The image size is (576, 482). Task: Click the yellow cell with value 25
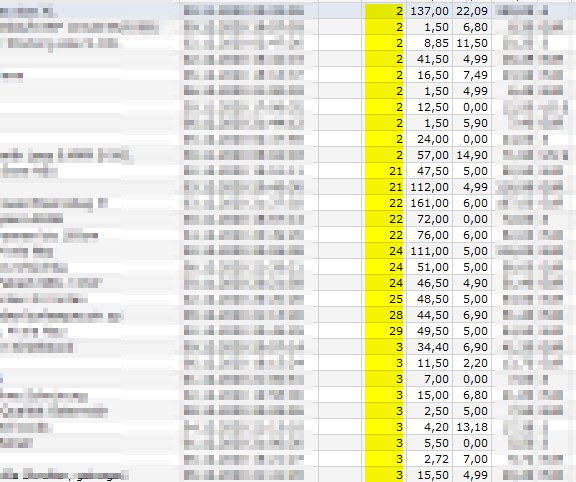point(384,299)
